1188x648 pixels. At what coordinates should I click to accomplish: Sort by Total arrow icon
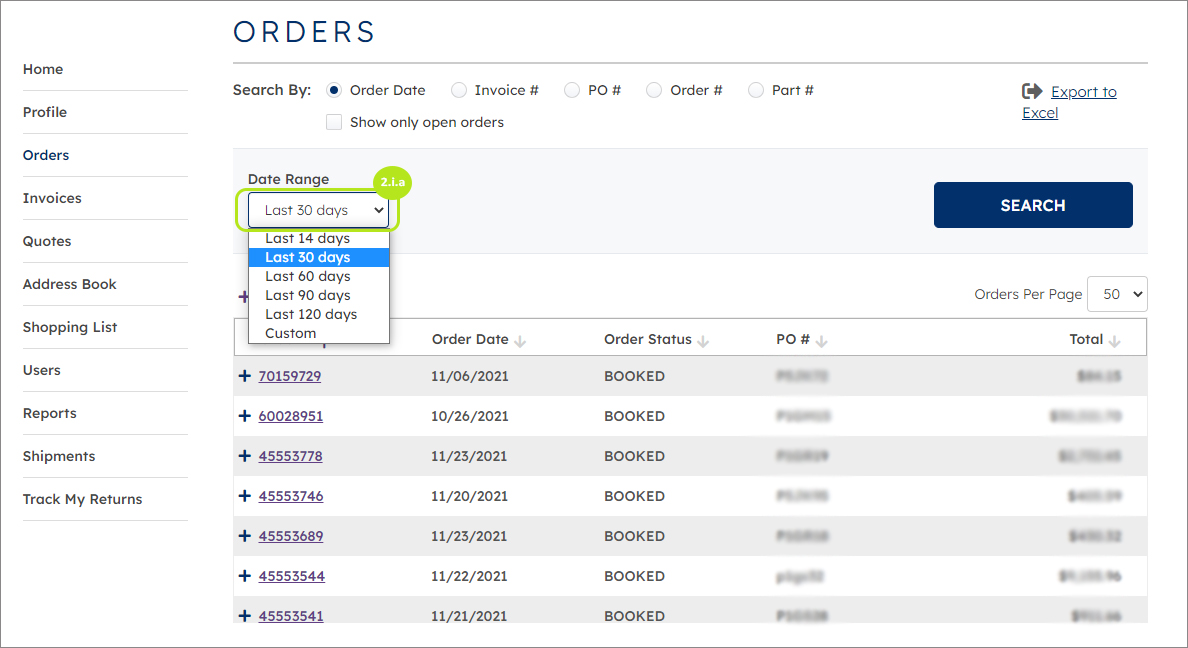pos(1115,342)
